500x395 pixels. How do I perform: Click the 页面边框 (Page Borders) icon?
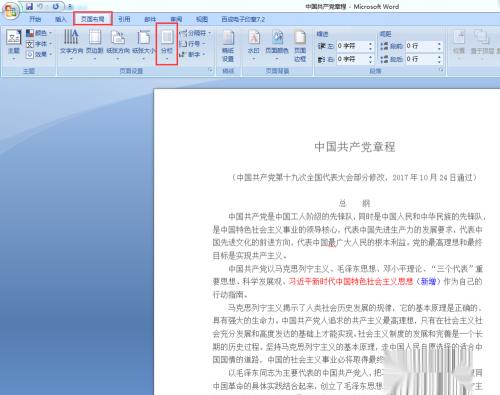300,37
